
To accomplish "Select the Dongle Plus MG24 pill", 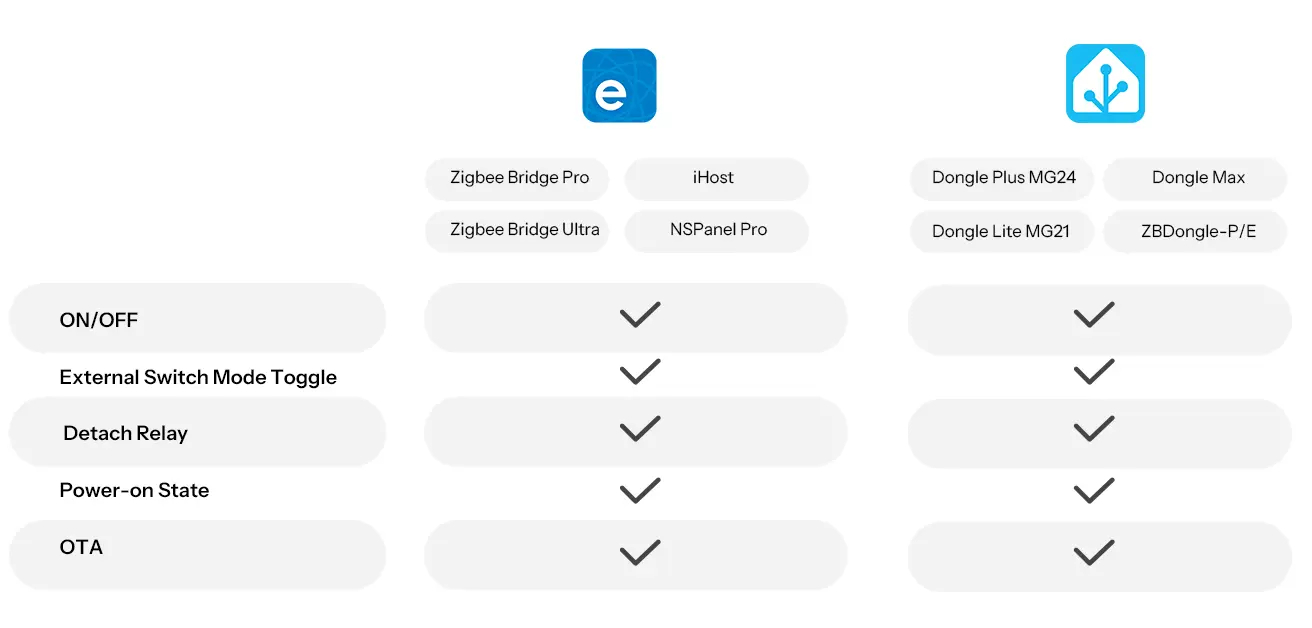I will click(1003, 178).
